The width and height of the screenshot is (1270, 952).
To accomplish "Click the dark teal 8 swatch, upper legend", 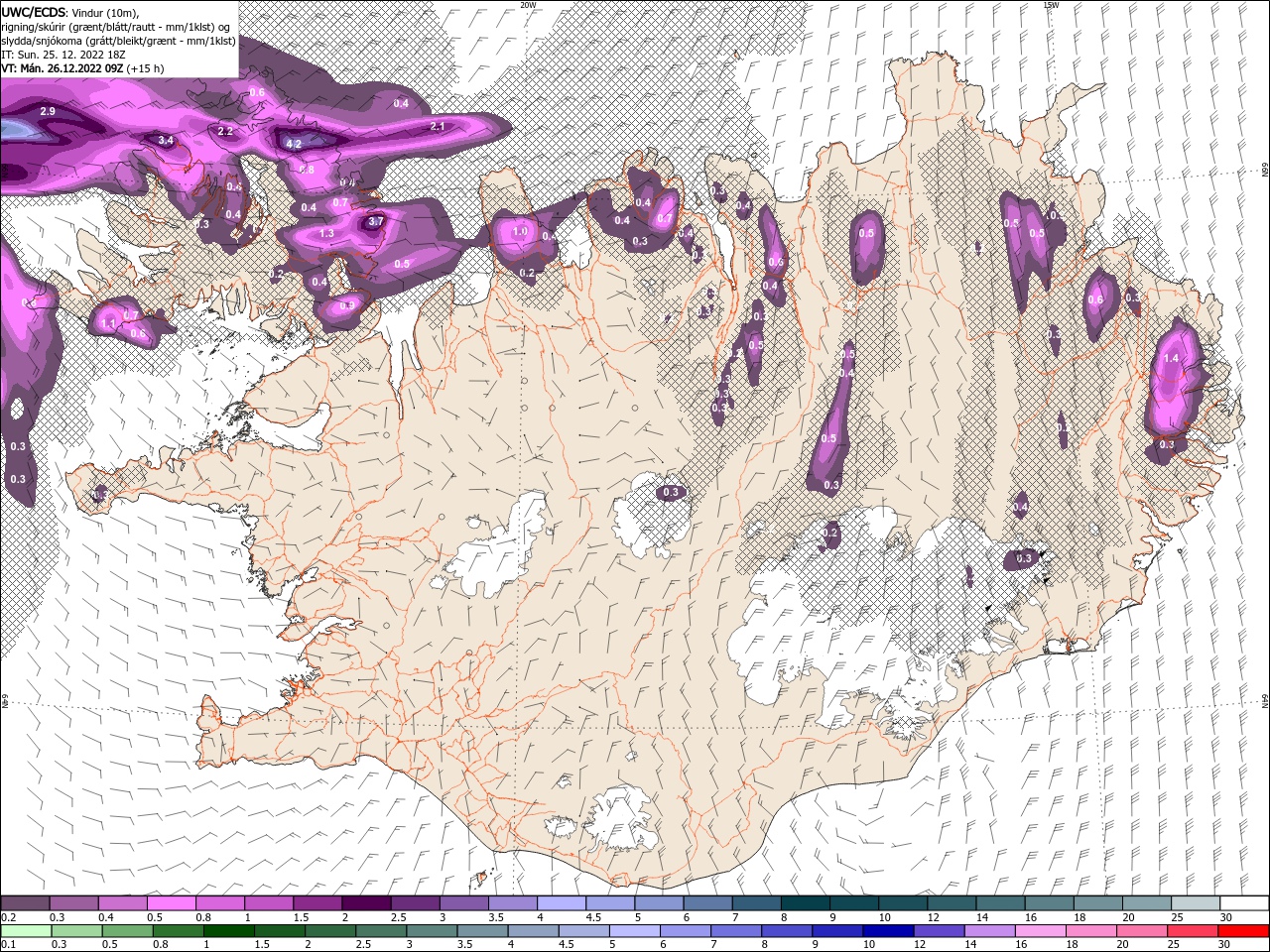I will pos(804,903).
